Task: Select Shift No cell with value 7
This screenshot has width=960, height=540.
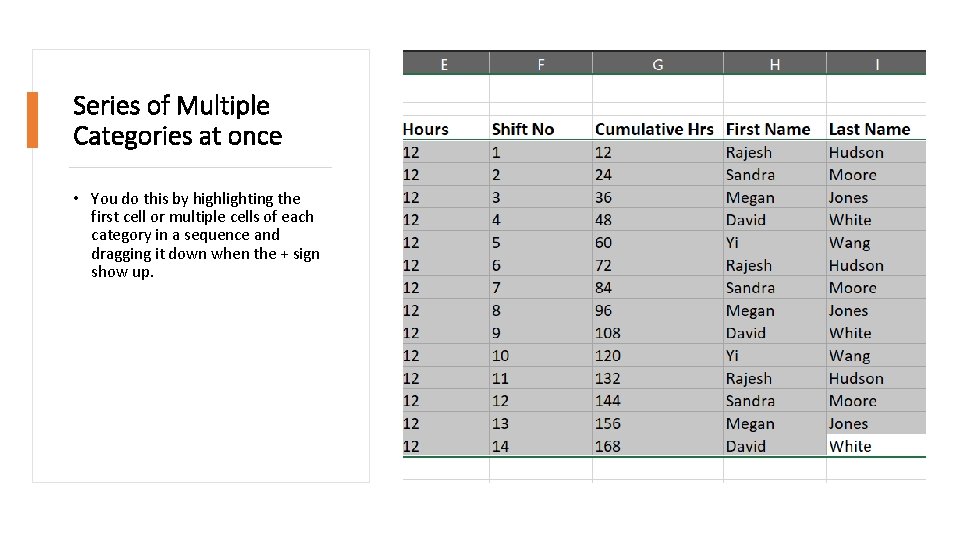Action: (541, 288)
